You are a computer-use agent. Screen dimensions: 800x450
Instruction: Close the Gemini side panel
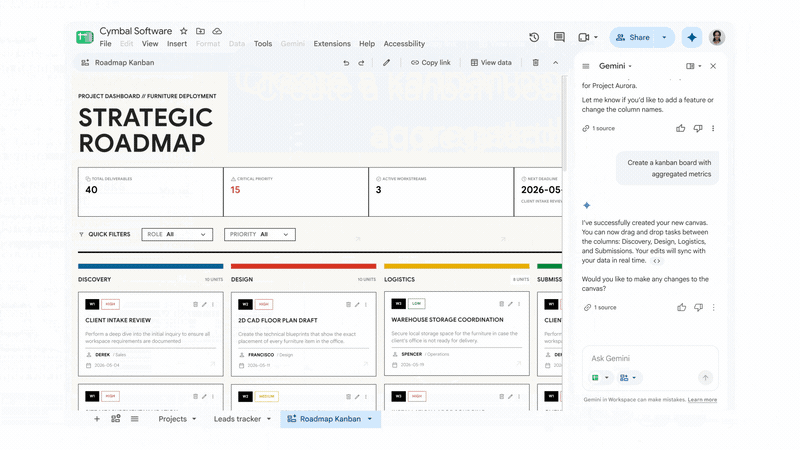click(x=713, y=66)
